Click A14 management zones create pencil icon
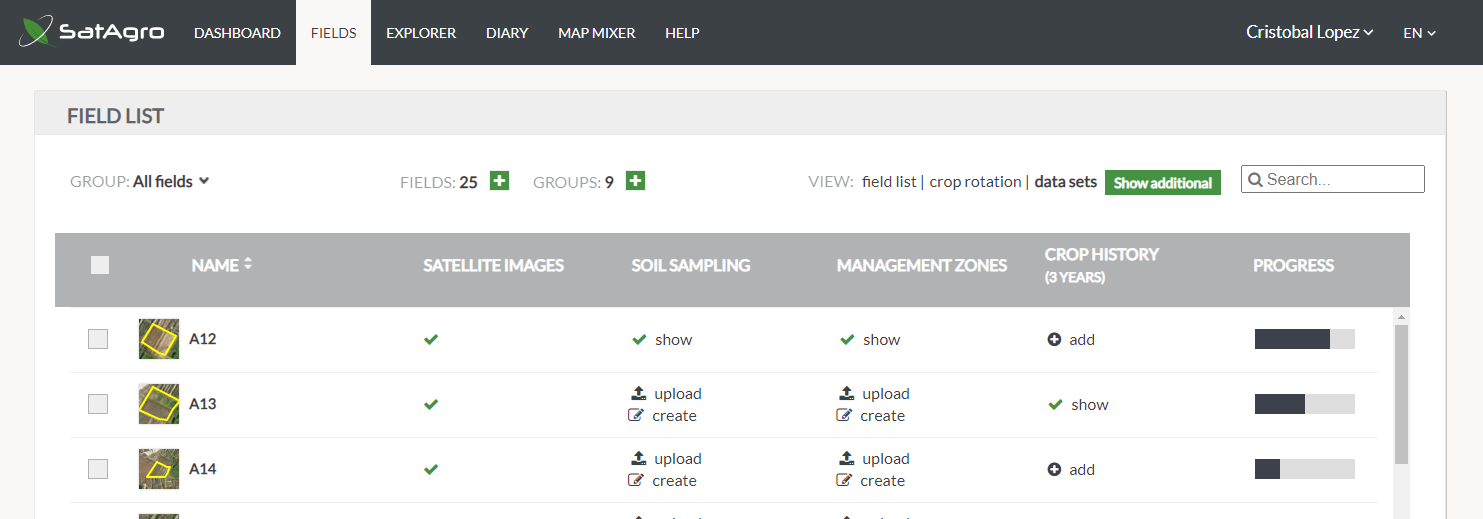Viewport: 1483px width, 519px height. click(x=843, y=480)
